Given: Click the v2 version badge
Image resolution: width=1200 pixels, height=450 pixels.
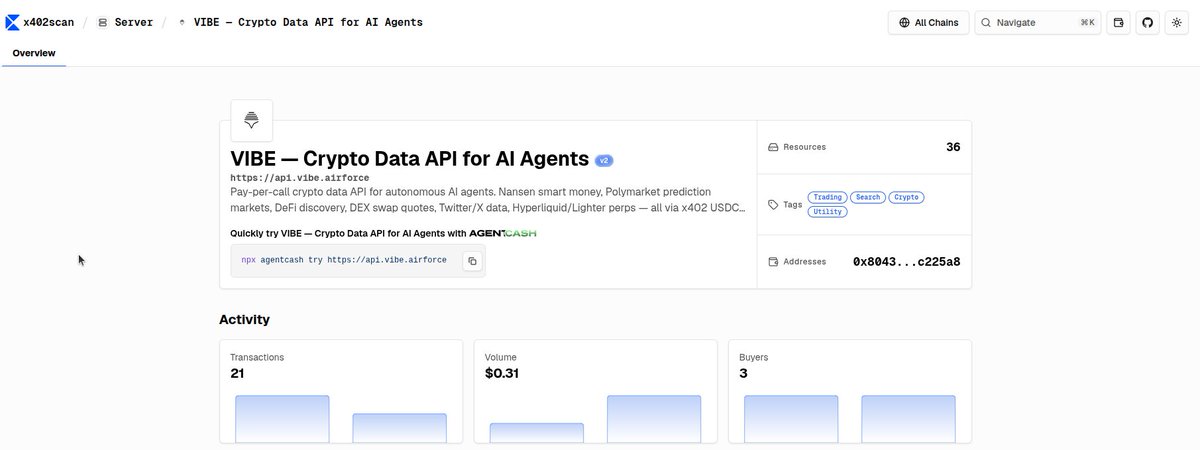Looking at the screenshot, I should tap(604, 160).
